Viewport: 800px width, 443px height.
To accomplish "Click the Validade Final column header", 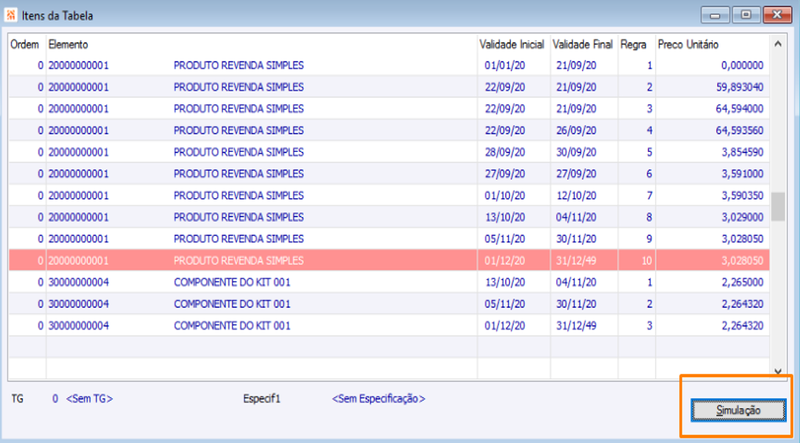I will [583, 44].
